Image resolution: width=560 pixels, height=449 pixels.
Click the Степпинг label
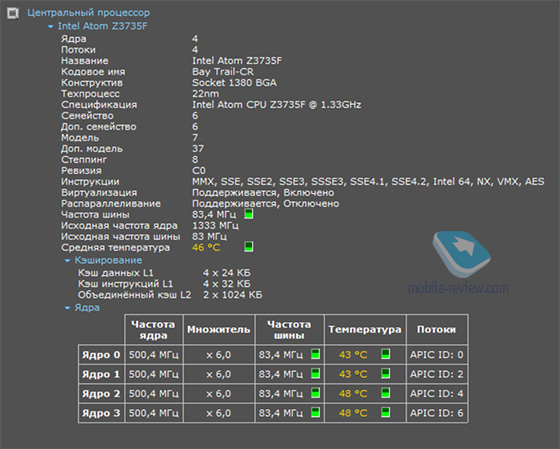point(84,160)
